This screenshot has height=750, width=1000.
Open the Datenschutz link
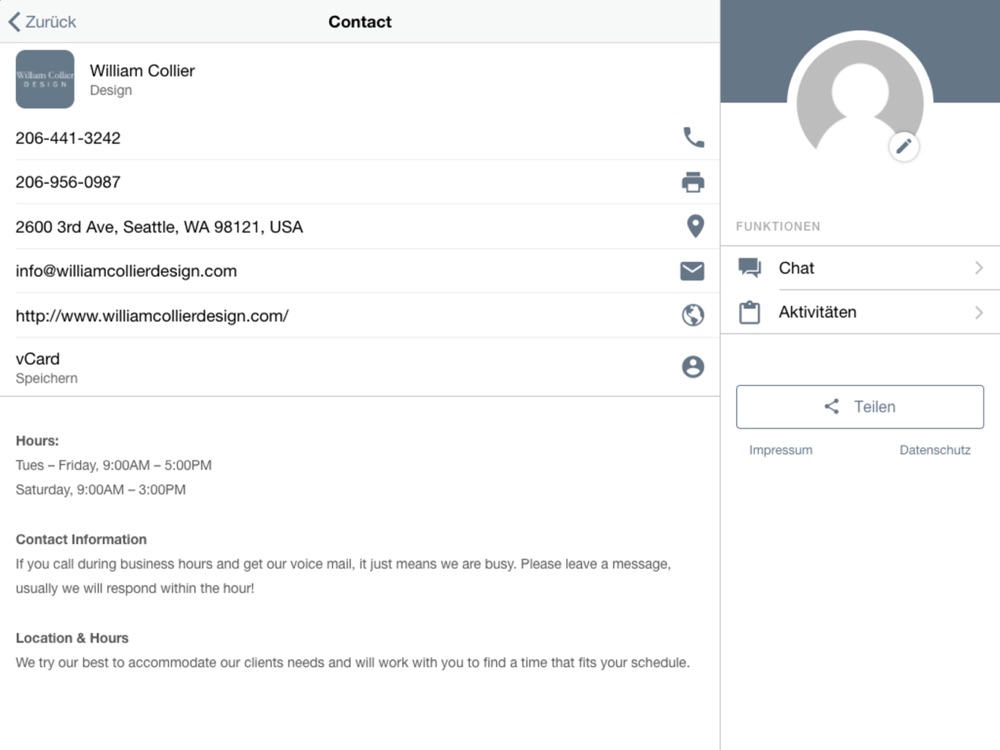click(x=935, y=450)
